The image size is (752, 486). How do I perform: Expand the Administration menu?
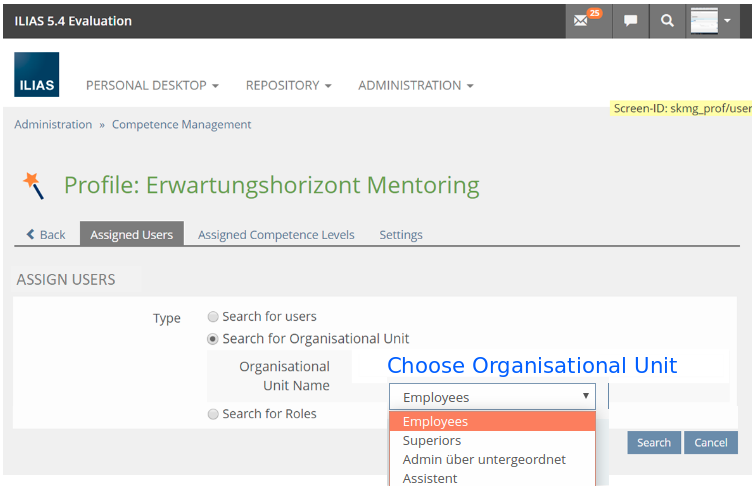(415, 86)
